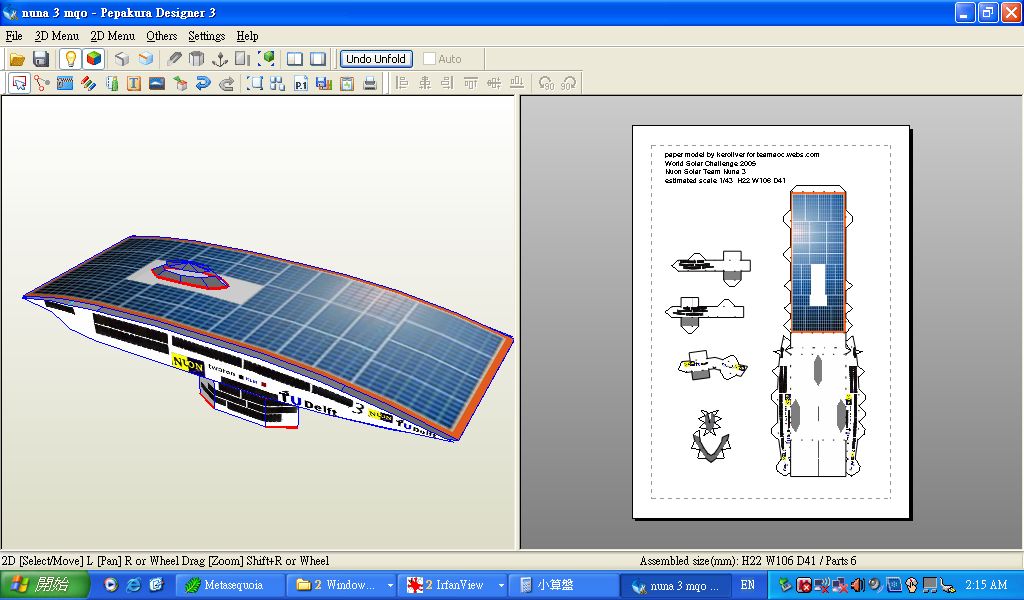Expand the '2 IrfanView' taskbar group arrow
Screen dimensions: 1024x600
coord(500,585)
